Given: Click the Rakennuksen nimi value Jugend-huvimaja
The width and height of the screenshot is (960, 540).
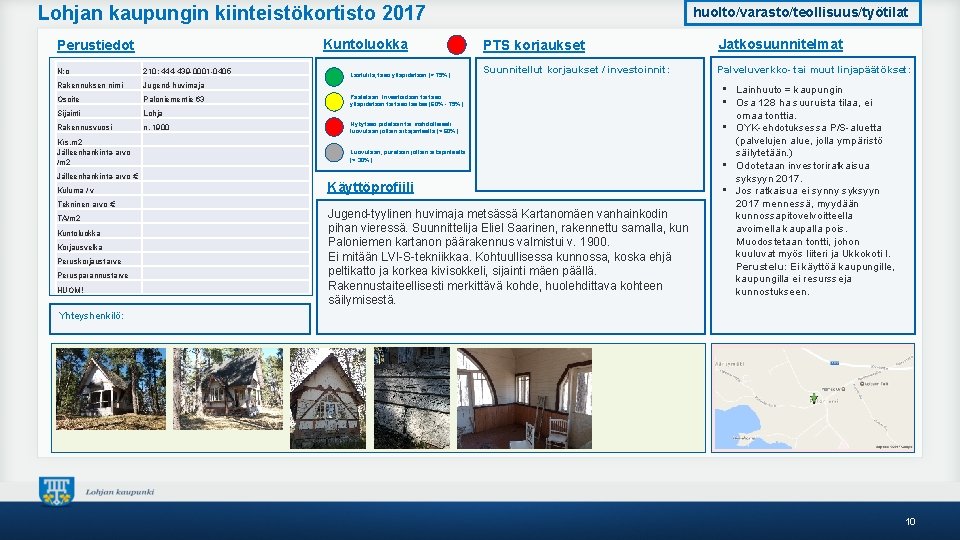Looking at the screenshot, I should click(x=174, y=85).
